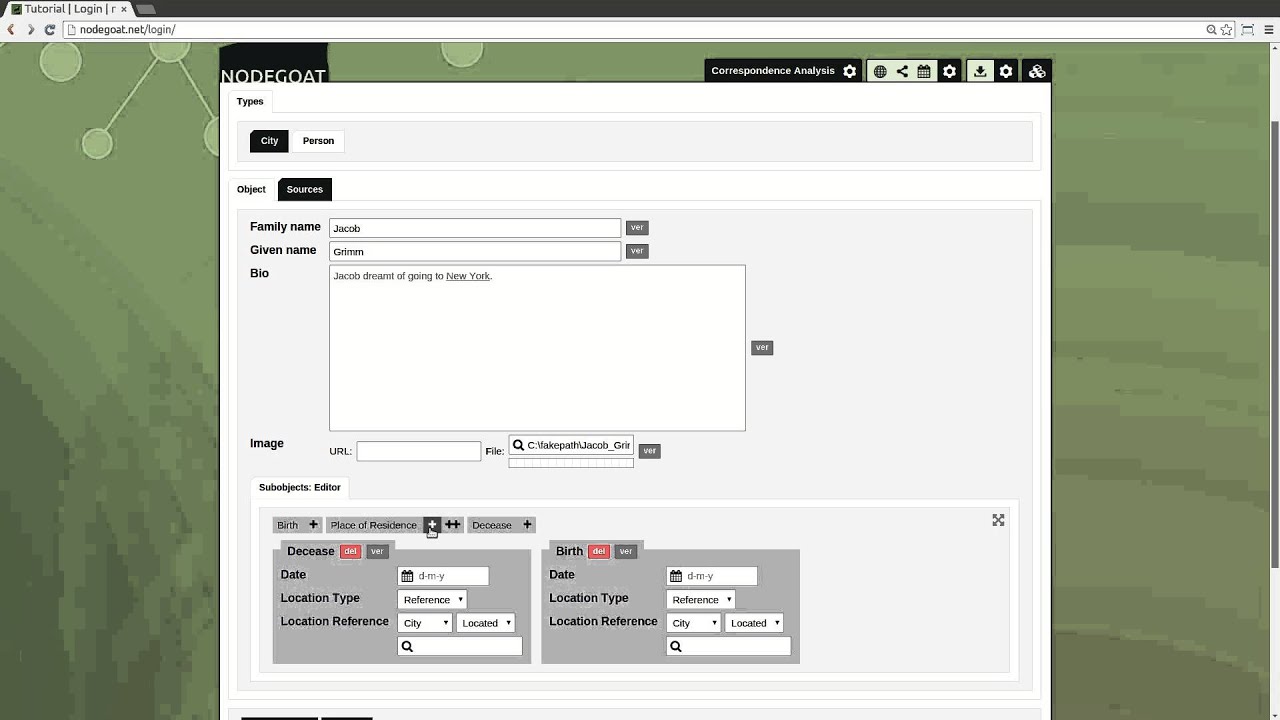
Task: Open export settings gear icon
Action: pos(1006,71)
